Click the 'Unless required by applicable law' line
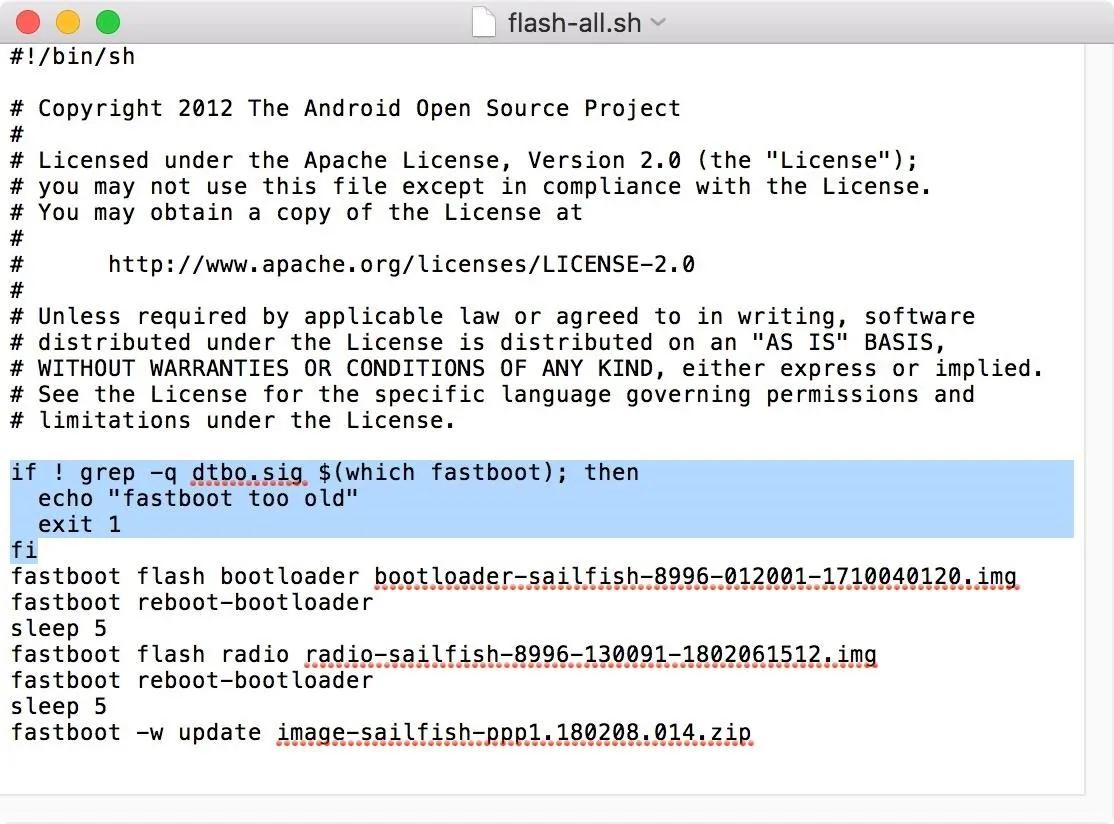 (492, 316)
